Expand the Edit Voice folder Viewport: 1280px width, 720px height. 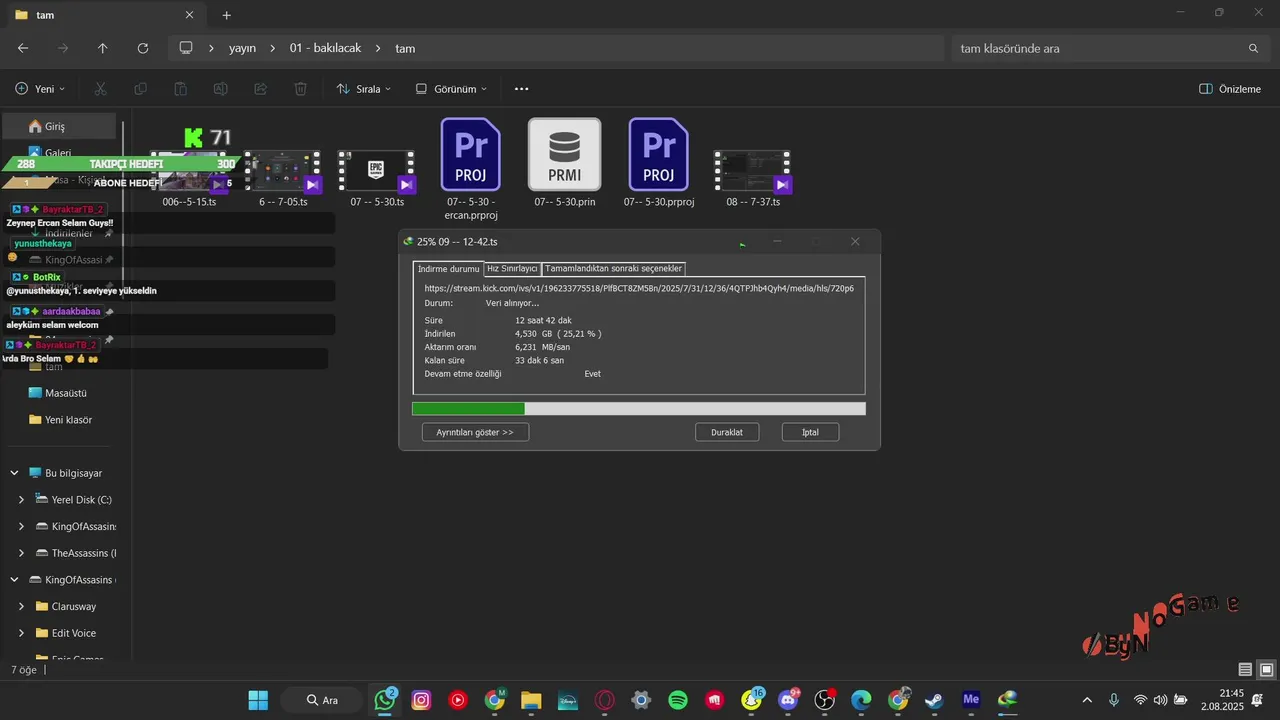(x=22, y=633)
